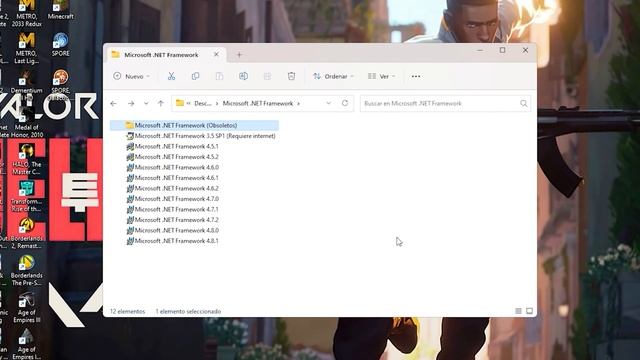
Task: Switch to large icons view in status bar
Action: [x=529, y=311]
